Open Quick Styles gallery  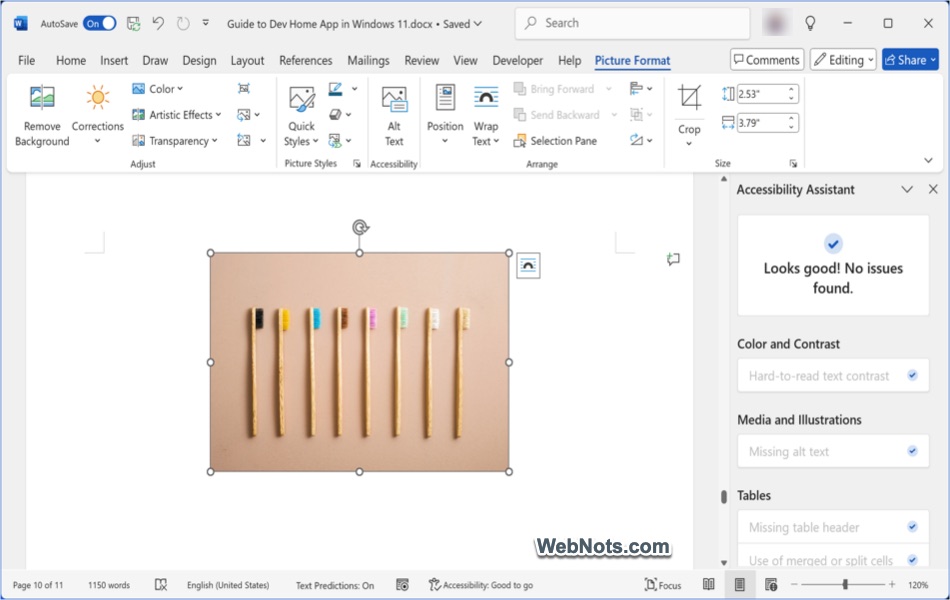click(301, 116)
